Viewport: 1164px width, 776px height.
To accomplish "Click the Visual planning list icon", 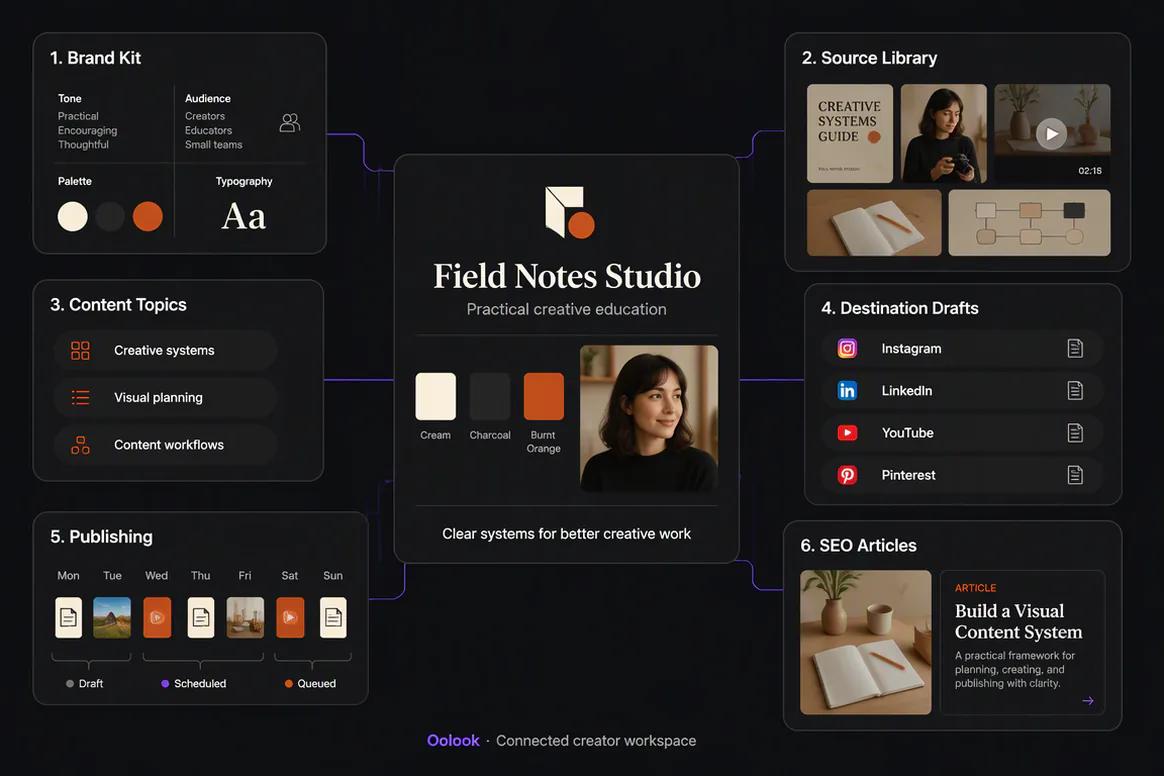I will (x=80, y=397).
